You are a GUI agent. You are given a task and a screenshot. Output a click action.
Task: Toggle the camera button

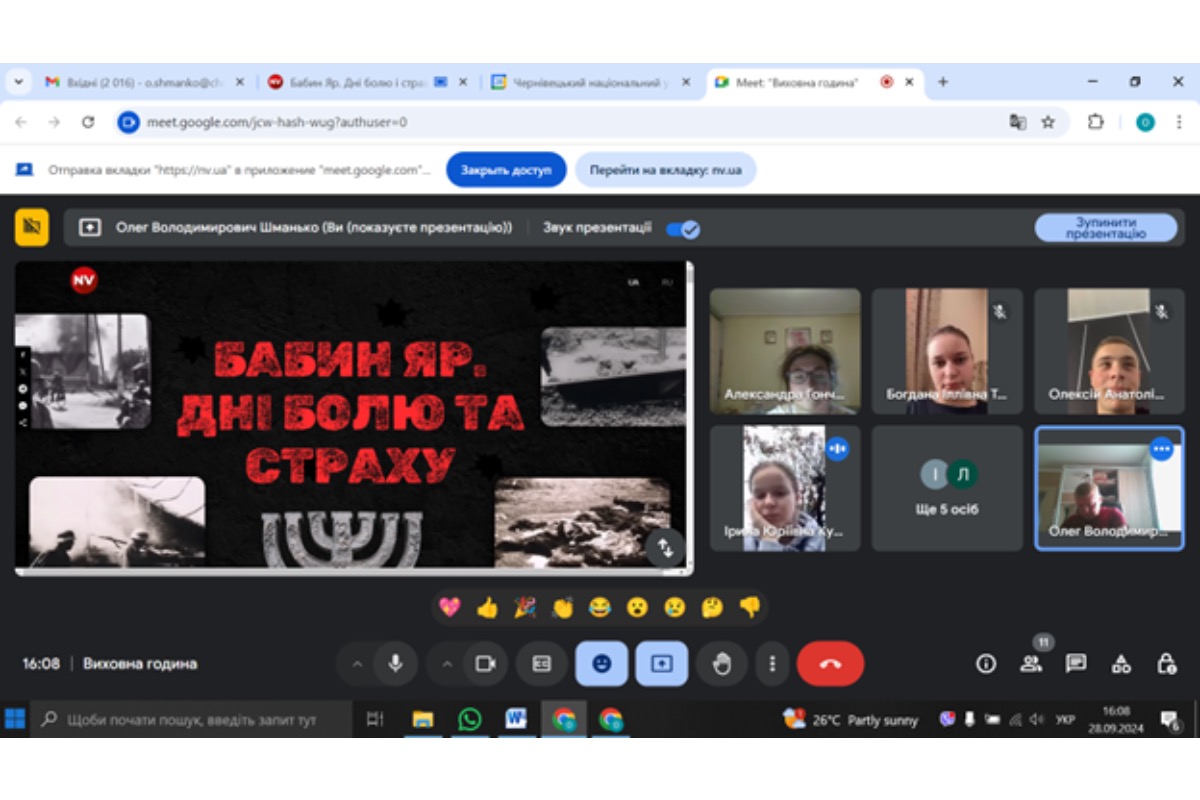(x=486, y=664)
